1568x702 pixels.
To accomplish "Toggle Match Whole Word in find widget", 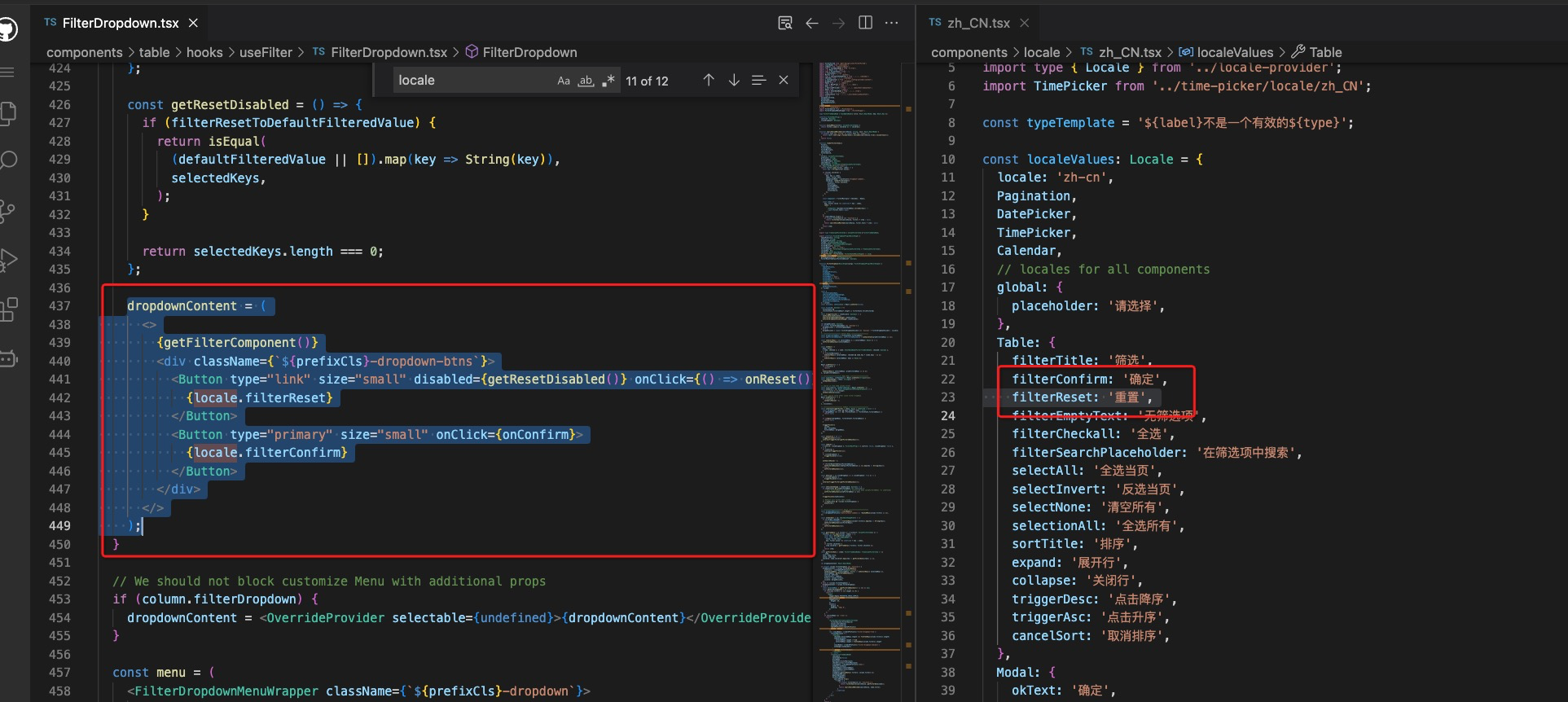I will 586,81.
